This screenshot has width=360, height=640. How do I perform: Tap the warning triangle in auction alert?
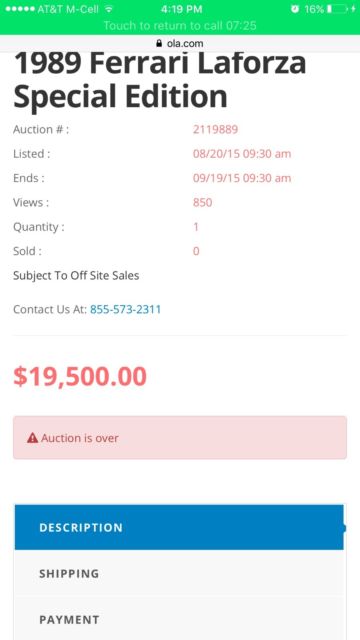pyautogui.click(x=33, y=438)
